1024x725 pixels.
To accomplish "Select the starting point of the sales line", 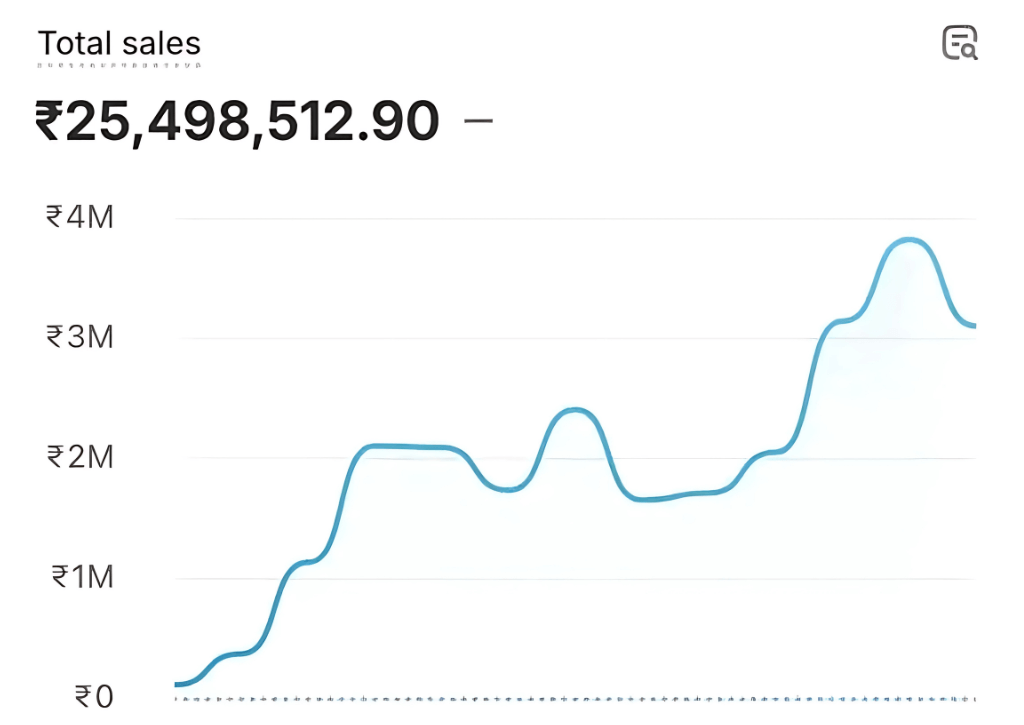I will point(178,685).
